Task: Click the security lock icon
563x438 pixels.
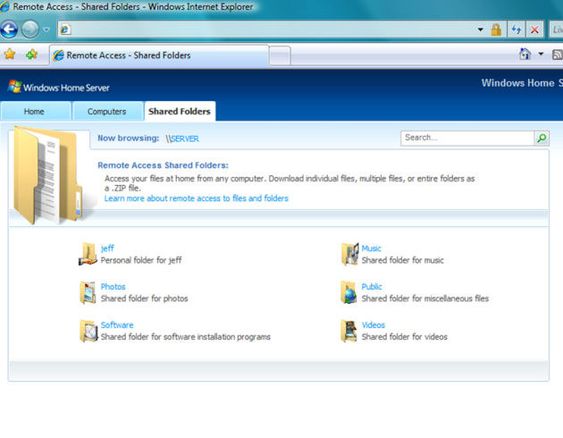Action: 496,29
